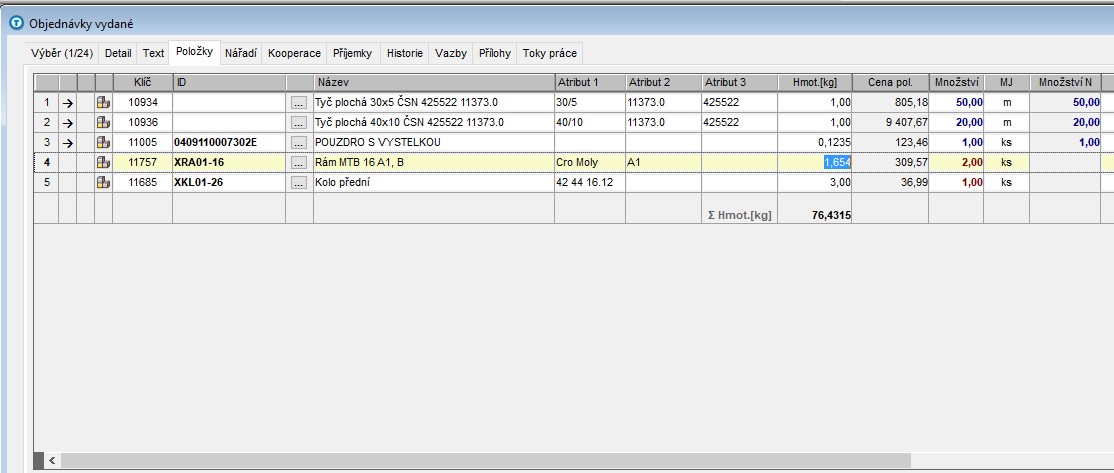Select the Toky práce tab
This screenshot has height=473, width=1114.
pyautogui.click(x=550, y=53)
